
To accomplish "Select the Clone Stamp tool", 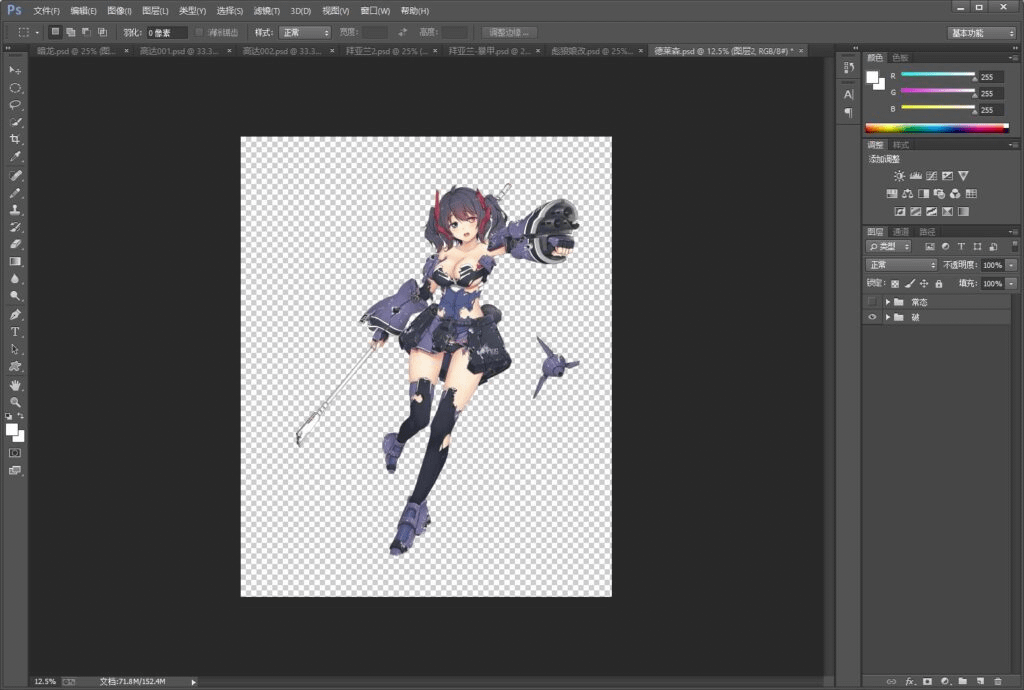I will coord(14,210).
